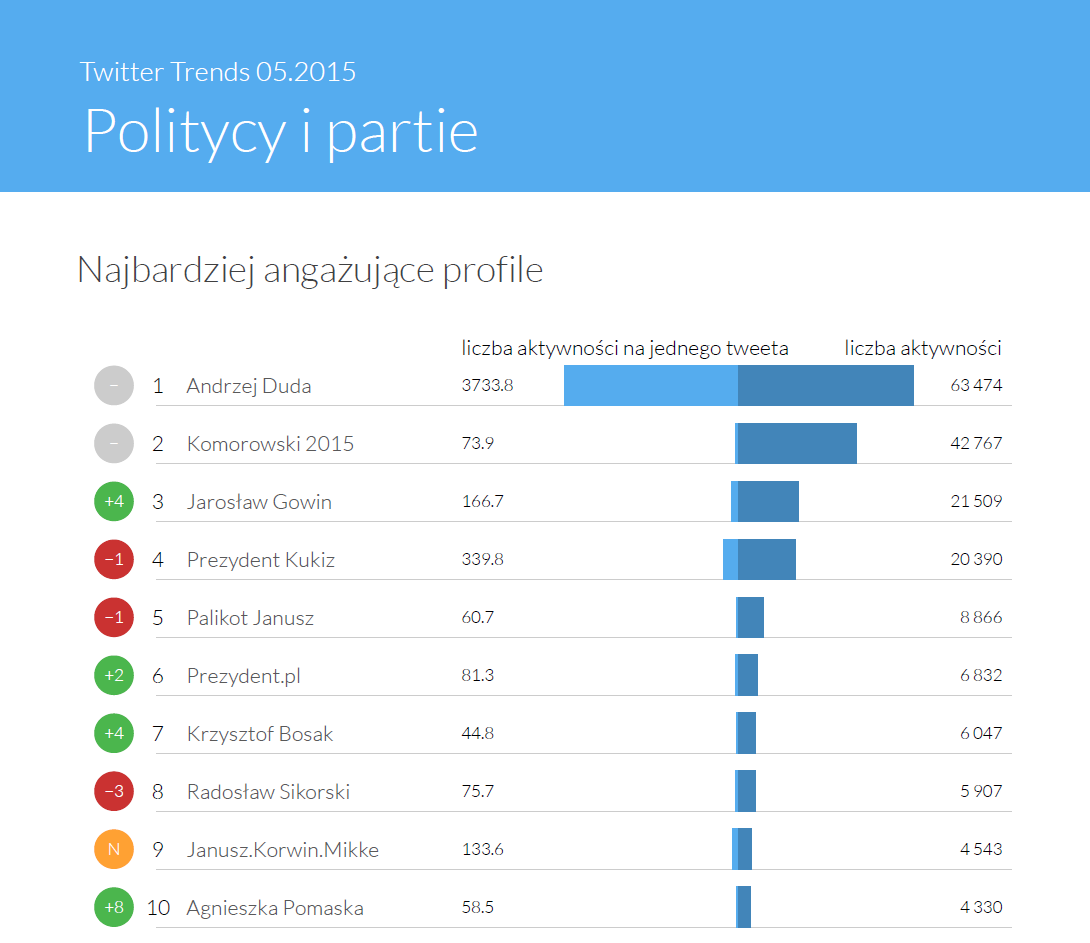Click the gray dash badge next to Komorowski 2015

tap(113, 443)
